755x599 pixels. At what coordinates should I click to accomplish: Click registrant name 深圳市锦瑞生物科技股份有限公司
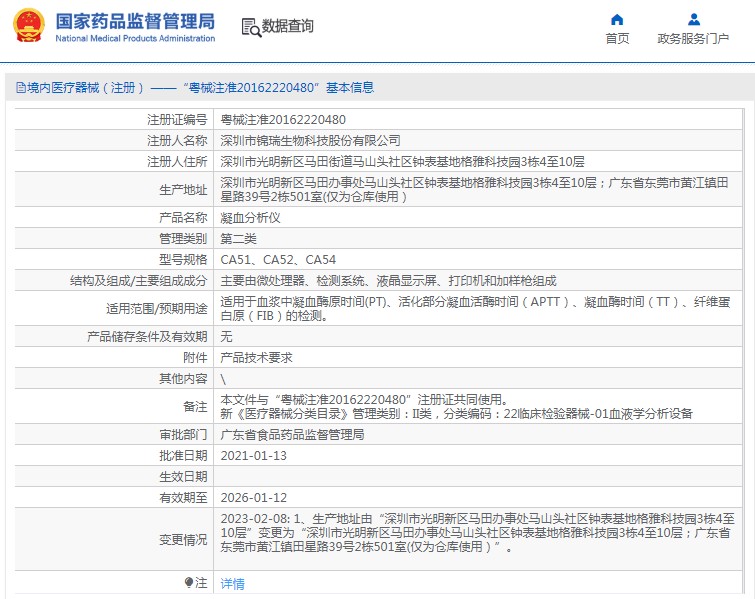(x=310, y=141)
